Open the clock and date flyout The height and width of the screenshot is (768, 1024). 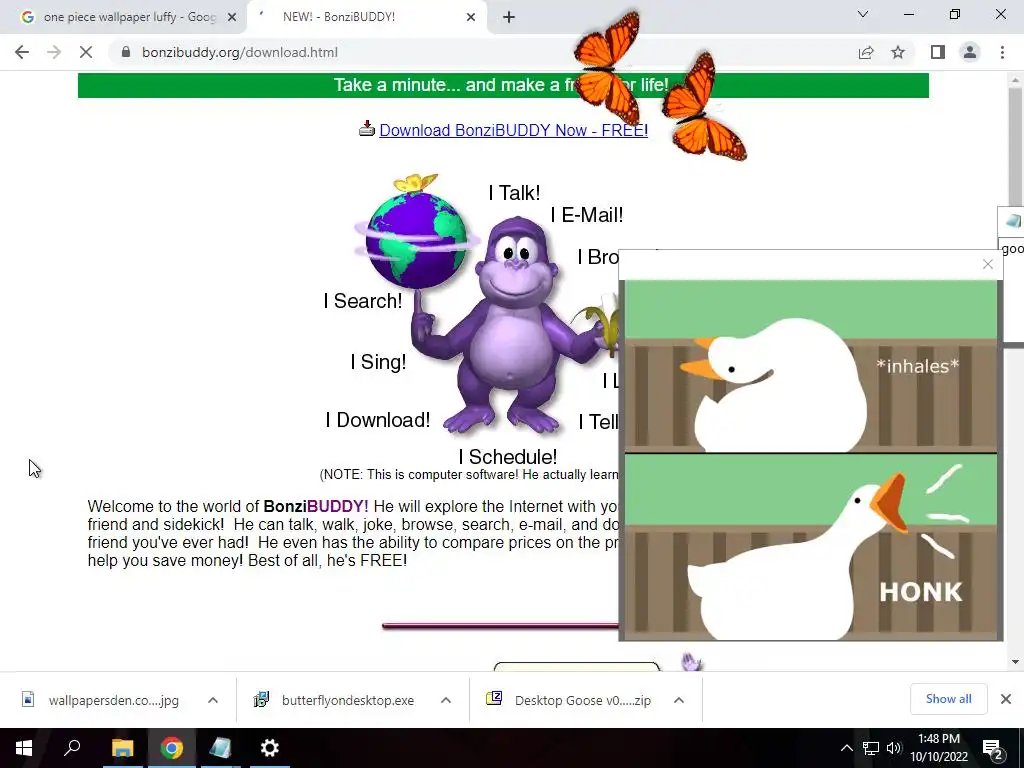(x=938, y=748)
